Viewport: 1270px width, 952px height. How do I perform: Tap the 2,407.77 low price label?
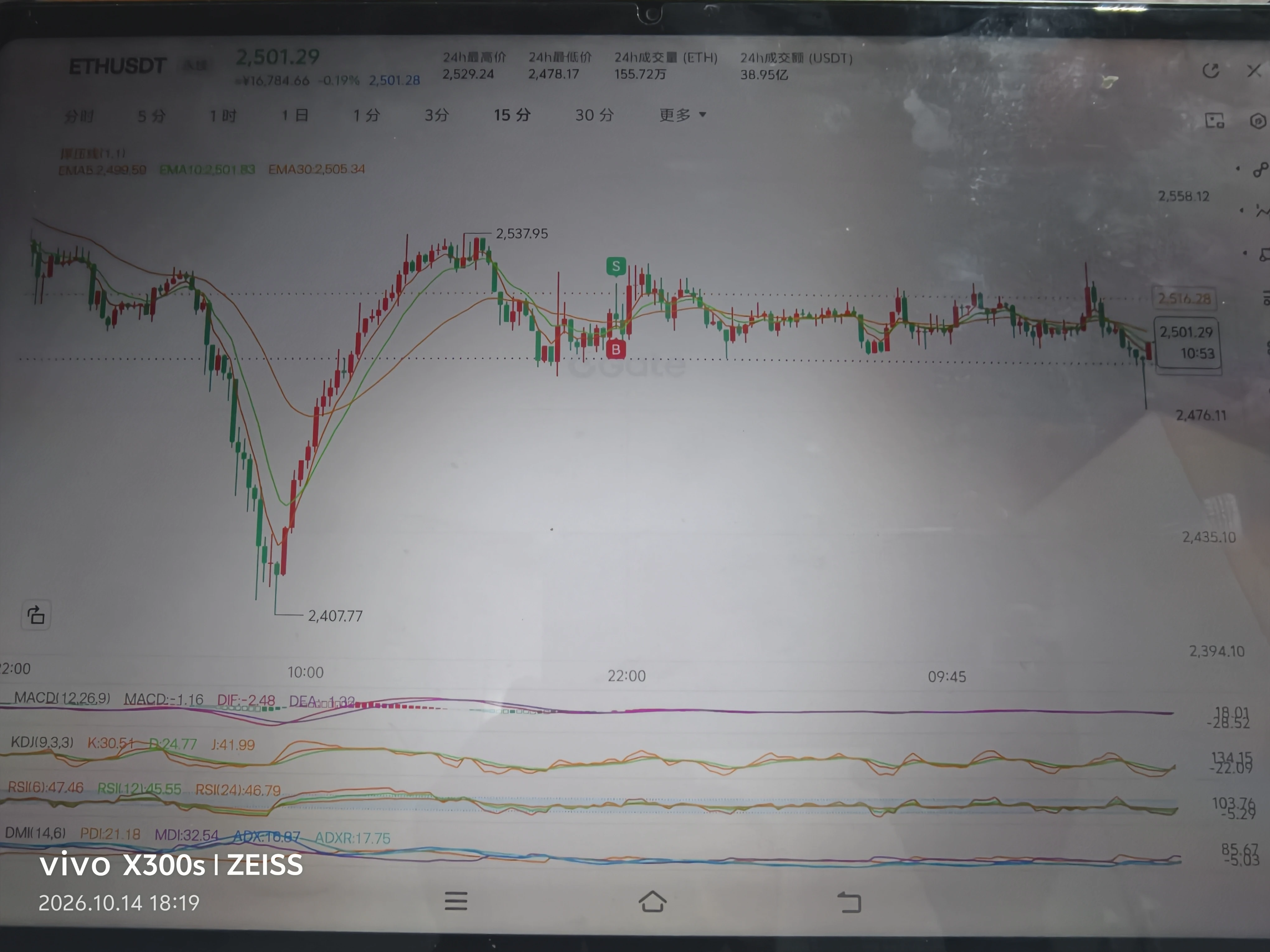coord(335,616)
